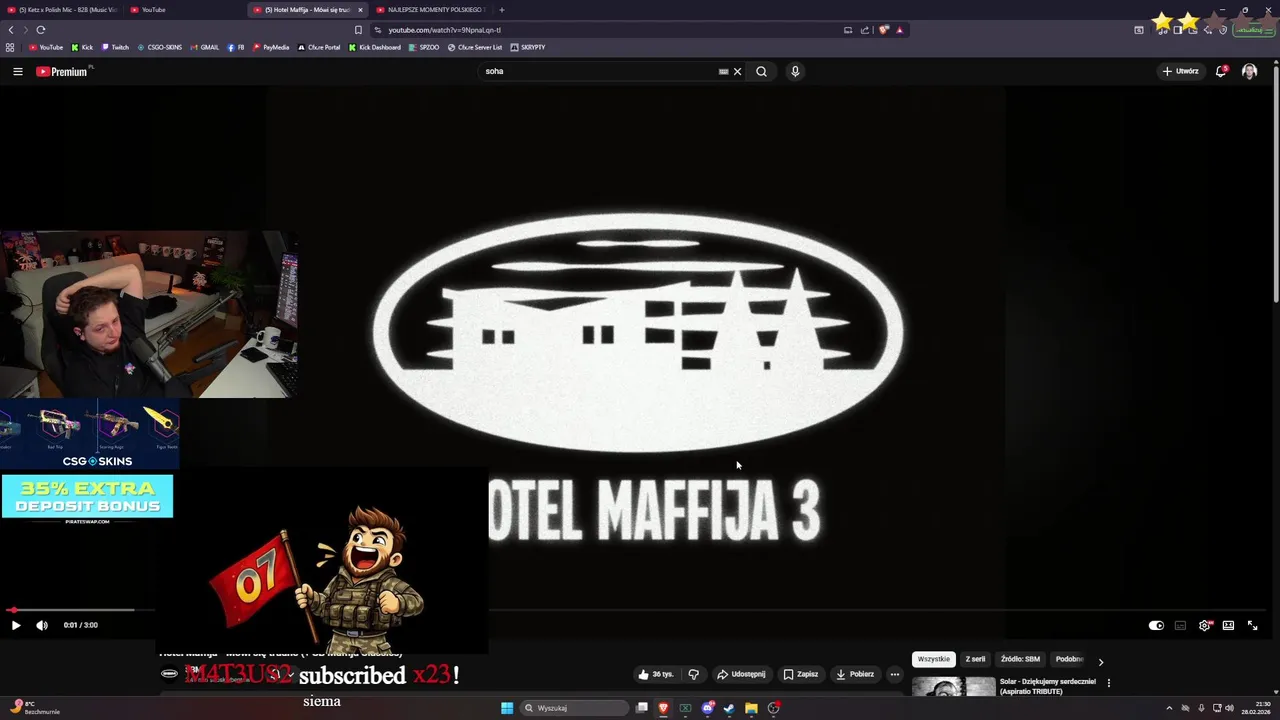
Task: Click the Zapisz save button
Action: [800, 674]
